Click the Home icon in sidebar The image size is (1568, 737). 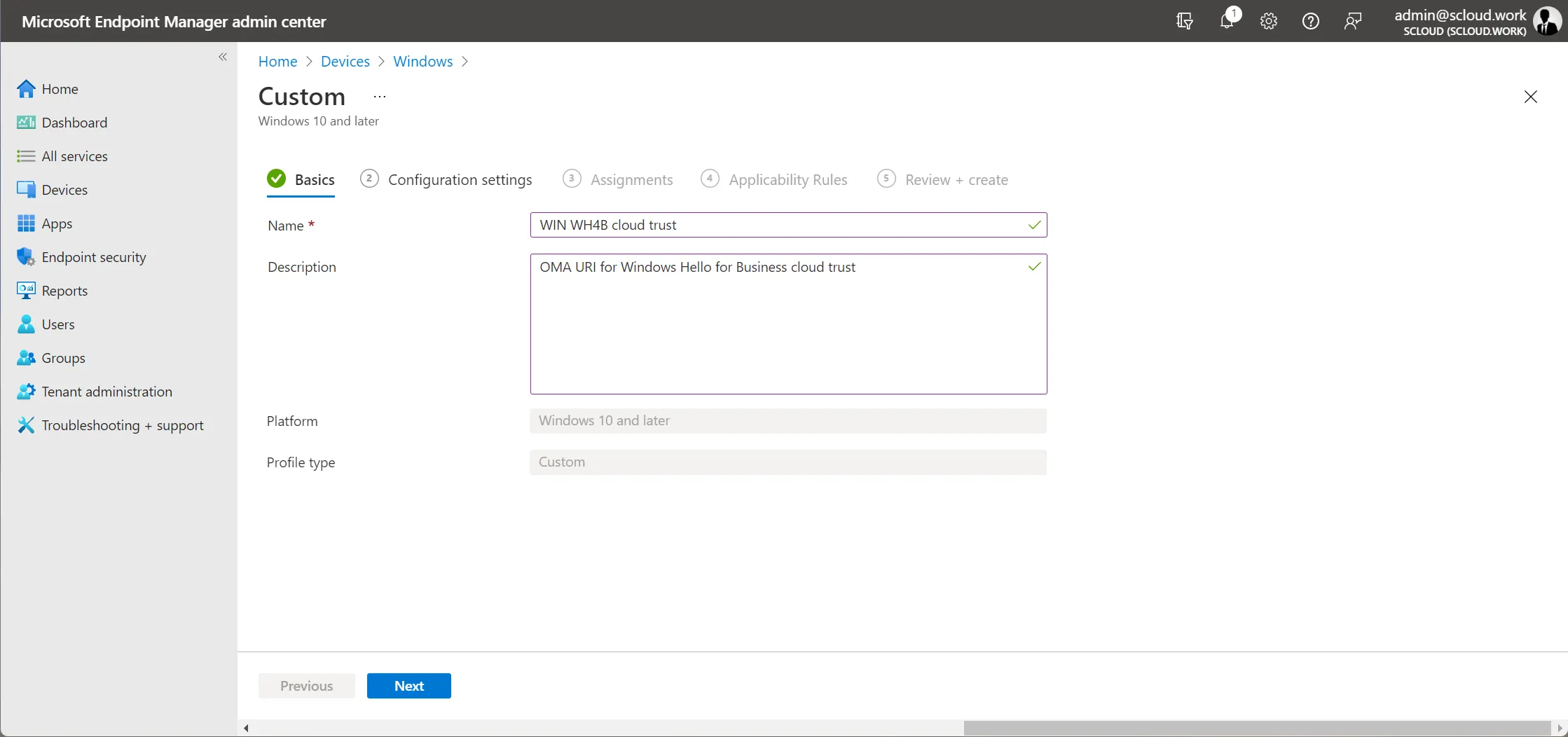(x=26, y=89)
